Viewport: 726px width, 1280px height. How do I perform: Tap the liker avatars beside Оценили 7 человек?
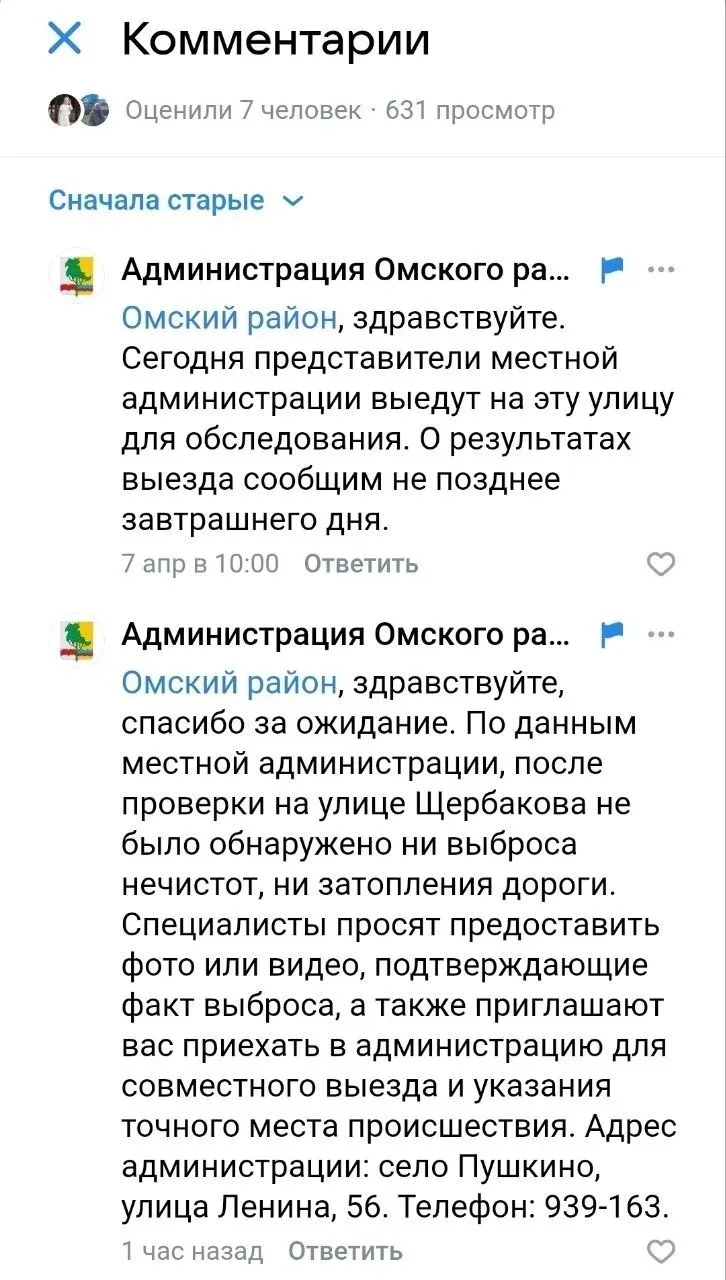78,110
